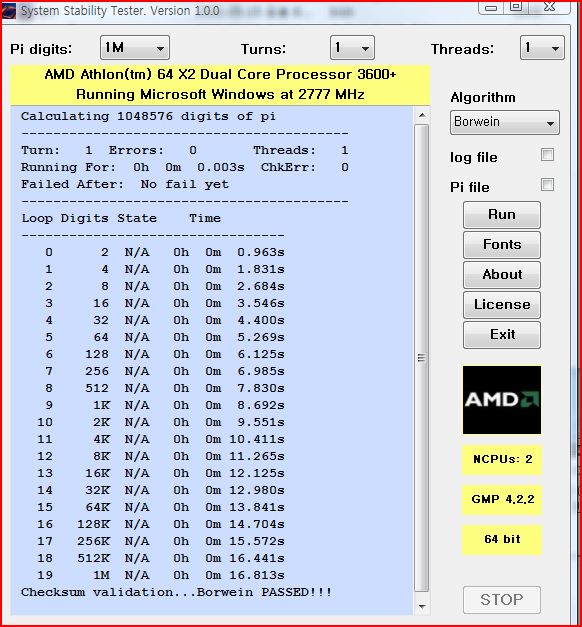The image size is (582, 627).
Task: Enable the log file checkbox
Action: 547,154
